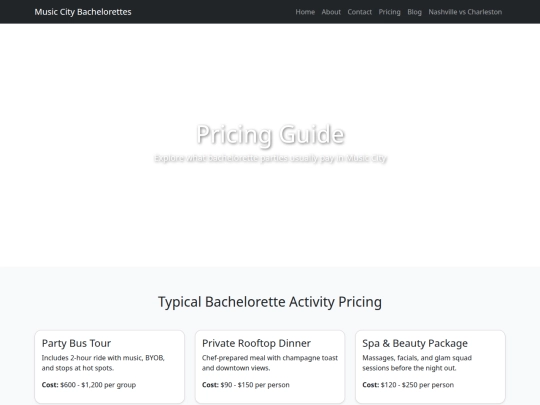Image resolution: width=540 pixels, height=405 pixels.
Task: Click the $90 - $150 per person cost
Action: click(x=255, y=385)
